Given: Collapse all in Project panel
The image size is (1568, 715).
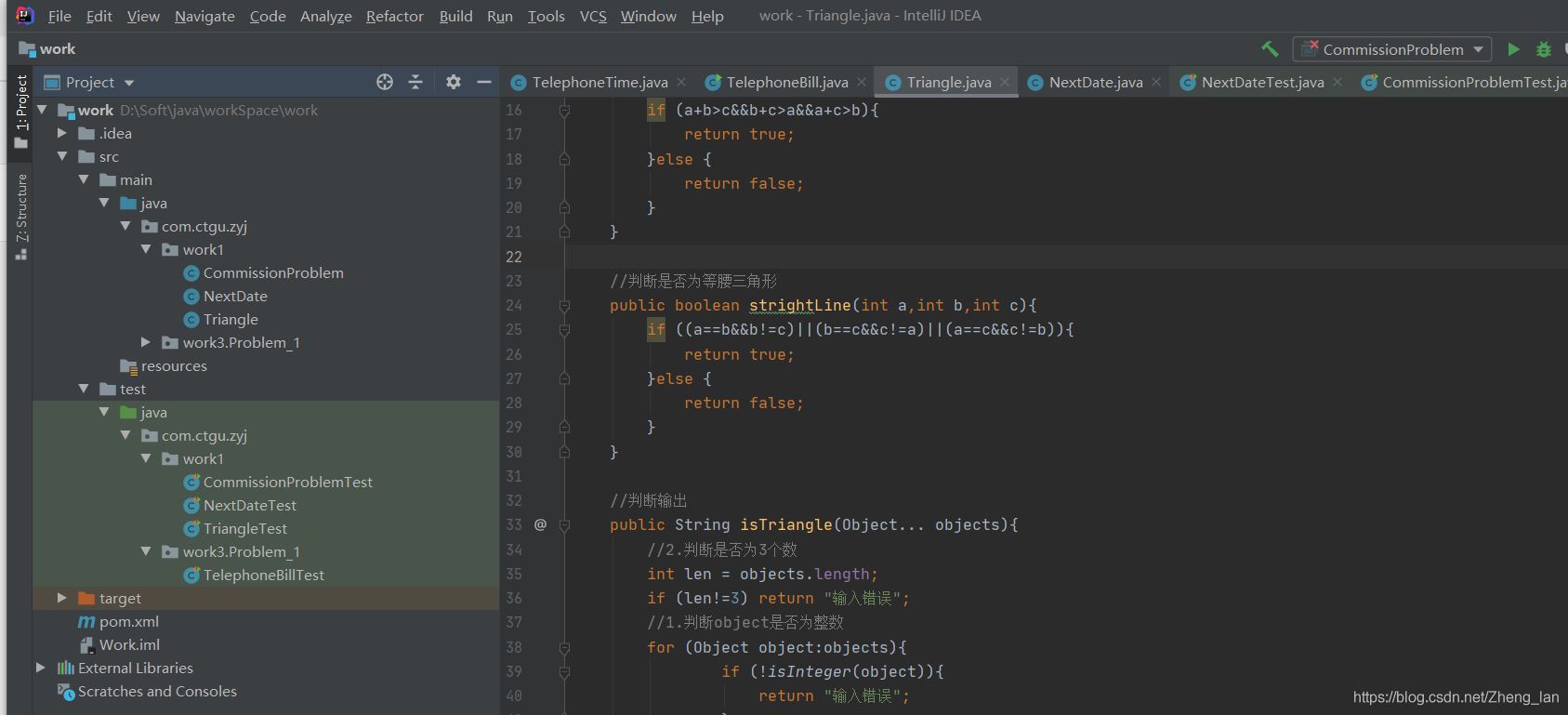Looking at the screenshot, I should click(415, 82).
